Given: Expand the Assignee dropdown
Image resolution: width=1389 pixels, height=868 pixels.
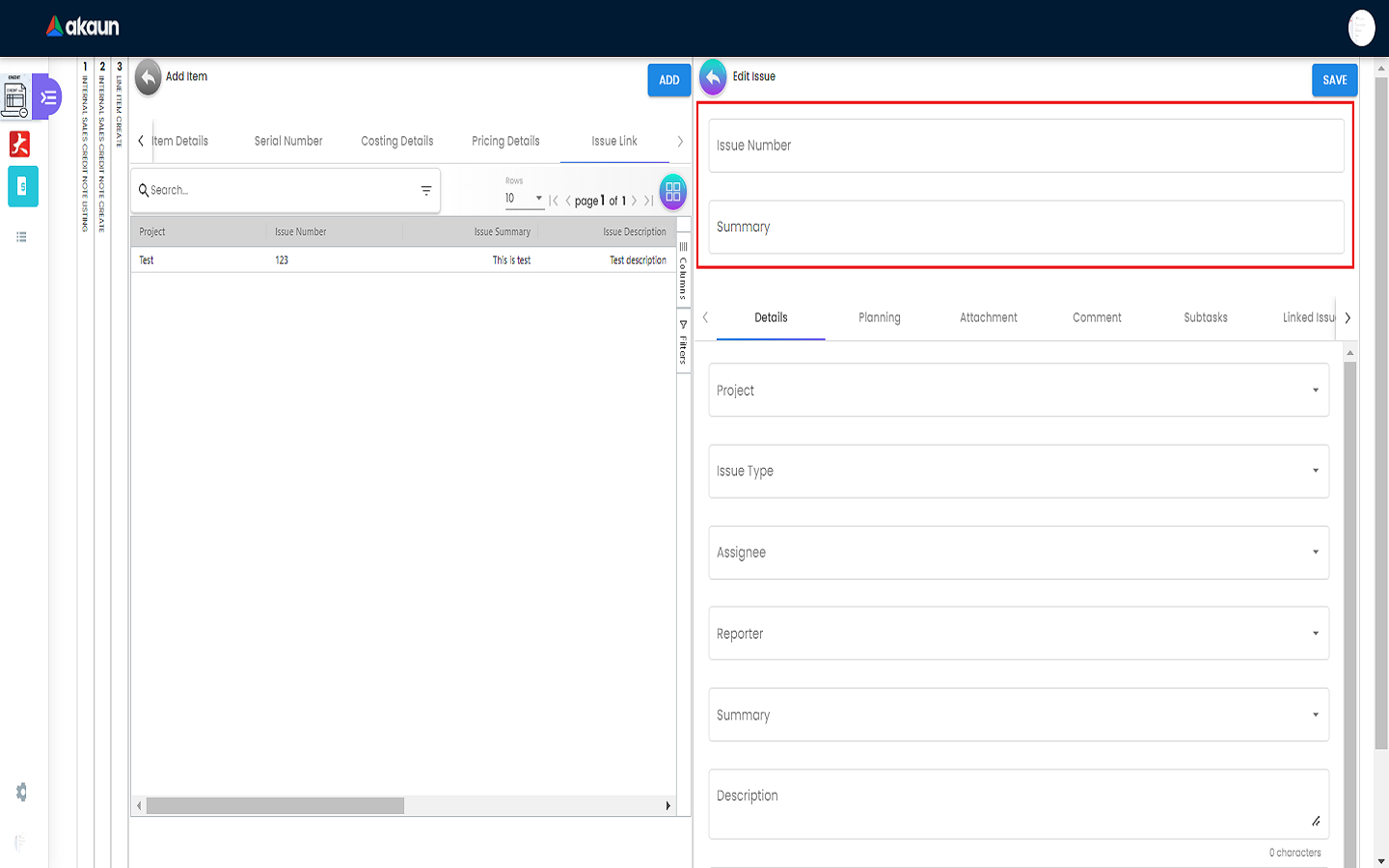Looking at the screenshot, I should click(x=1019, y=553).
